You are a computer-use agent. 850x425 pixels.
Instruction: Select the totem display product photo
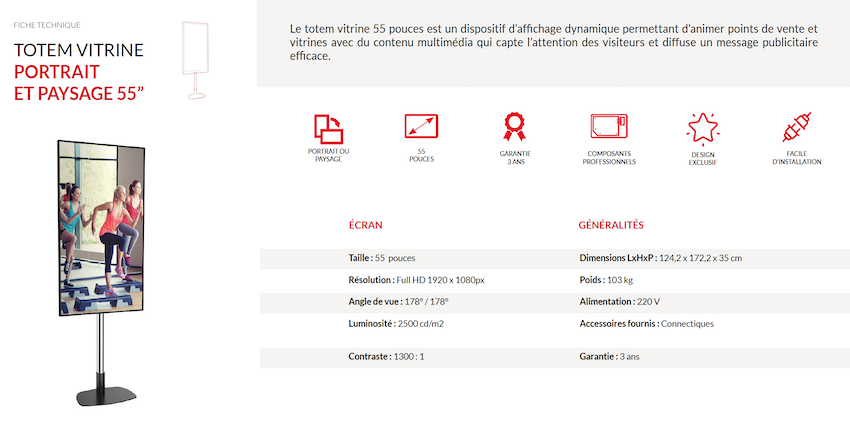101,273
